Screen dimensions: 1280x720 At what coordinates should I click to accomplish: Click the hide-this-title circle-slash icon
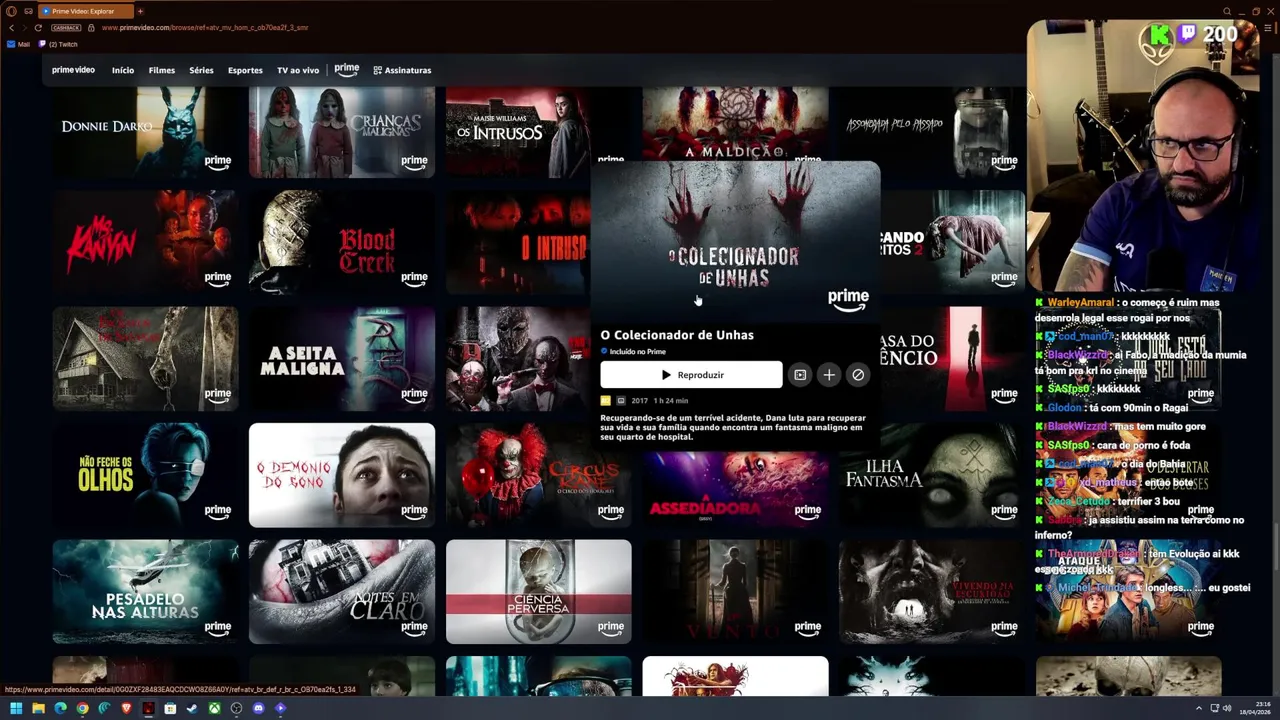(858, 375)
